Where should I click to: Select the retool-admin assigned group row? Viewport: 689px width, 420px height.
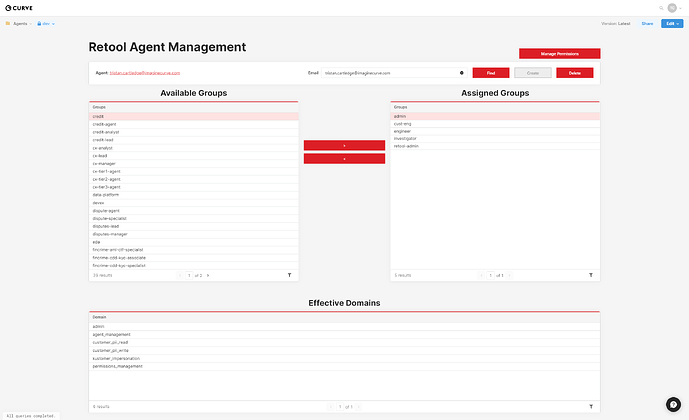click(x=495, y=146)
